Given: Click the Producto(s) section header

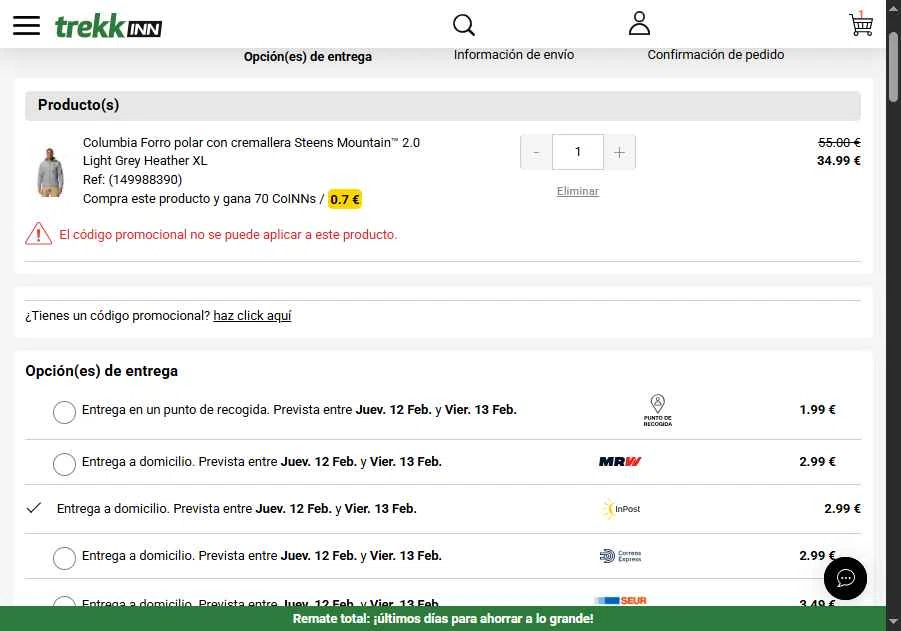Looking at the screenshot, I should click(442, 105).
